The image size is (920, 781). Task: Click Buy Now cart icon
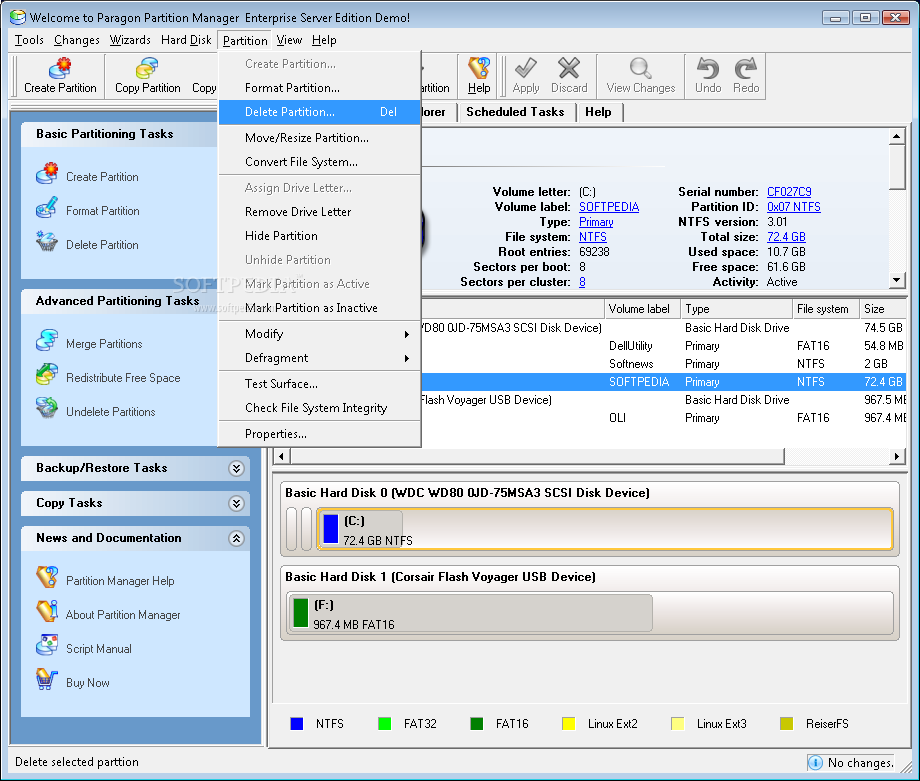tap(47, 681)
